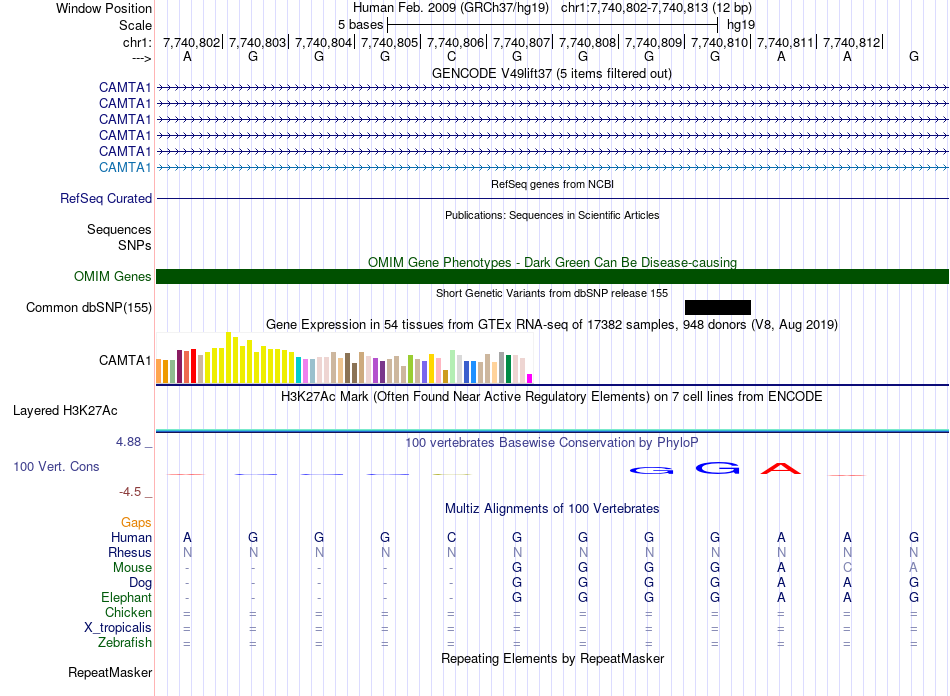Select the X_tropicalis species label
The image size is (950, 696).
pos(118,628)
